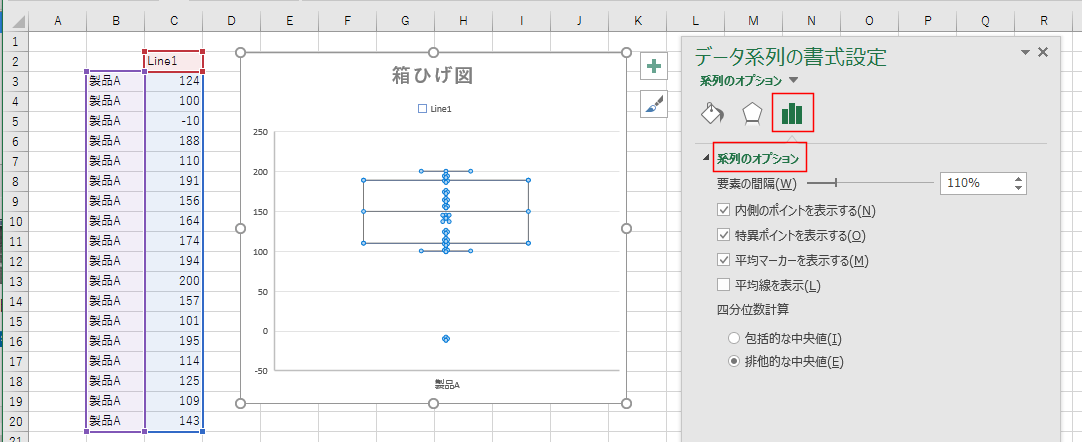Image resolution: width=1082 pixels, height=442 pixels.
Task: Open the Effects pentagon tab
Action: [751, 113]
